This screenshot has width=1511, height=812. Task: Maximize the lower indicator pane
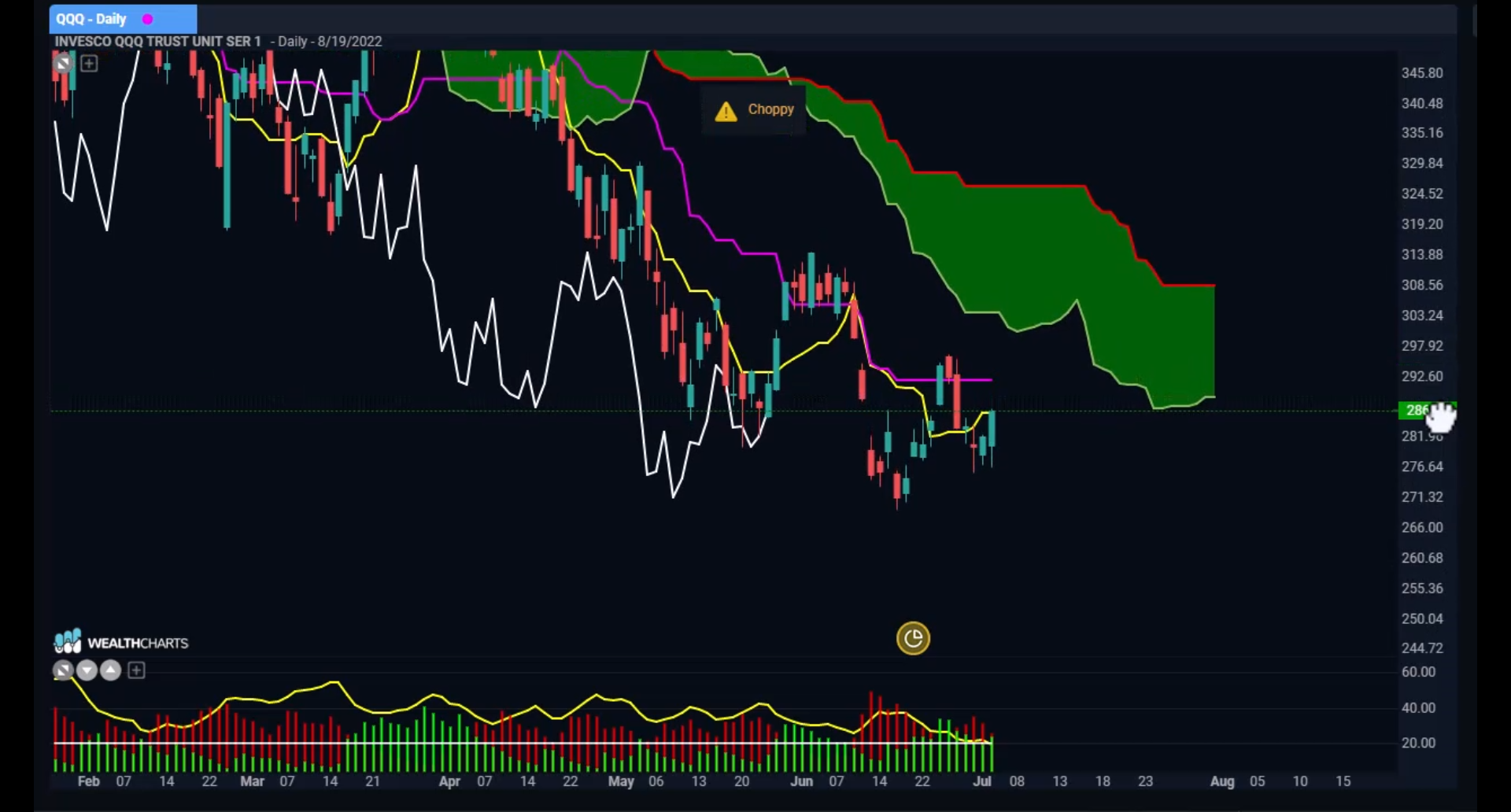[63, 670]
